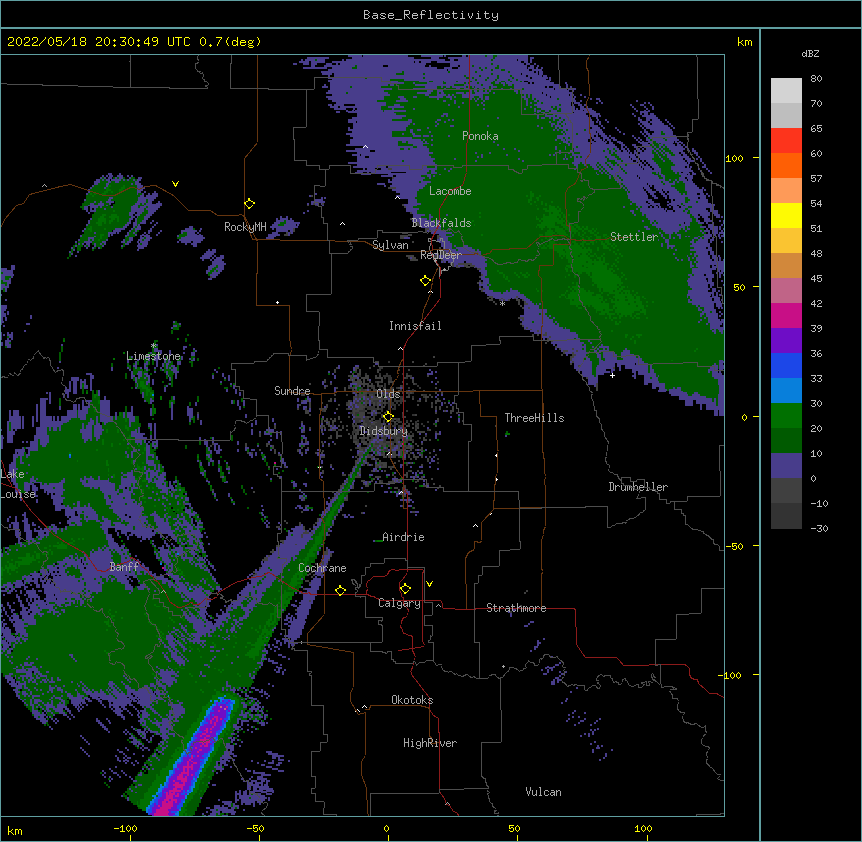The height and width of the screenshot is (842, 862).
Task: Click the RockyMH label
Action: pyautogui.click(x=245, y=227)
